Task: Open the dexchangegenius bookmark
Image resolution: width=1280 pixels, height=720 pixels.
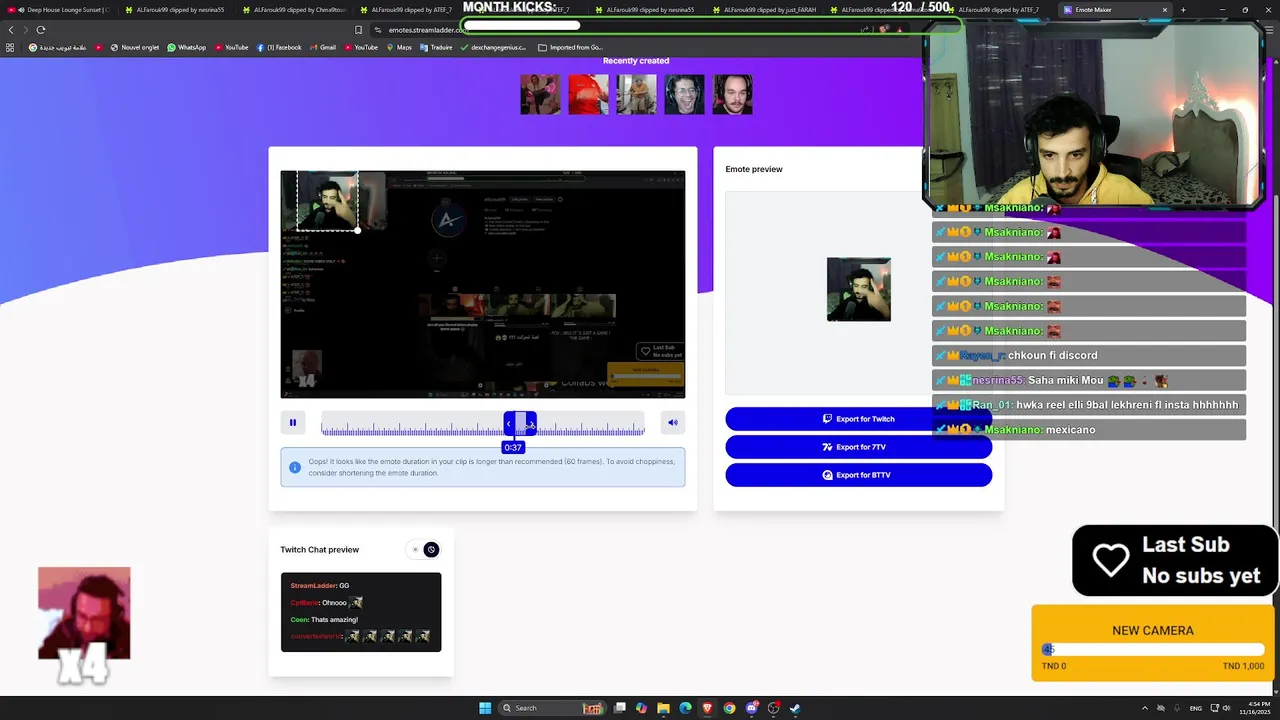Action: click(494, 47)
